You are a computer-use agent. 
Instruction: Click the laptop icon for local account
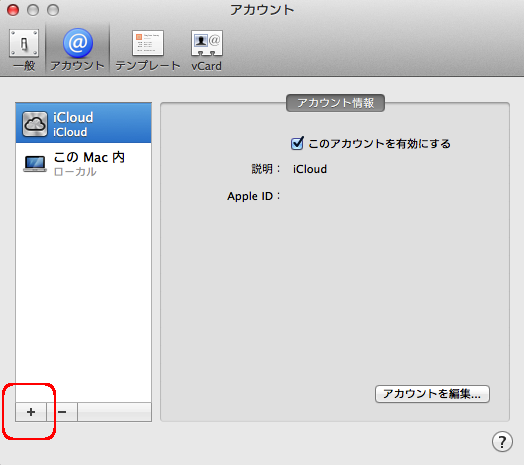pos(35,164)
